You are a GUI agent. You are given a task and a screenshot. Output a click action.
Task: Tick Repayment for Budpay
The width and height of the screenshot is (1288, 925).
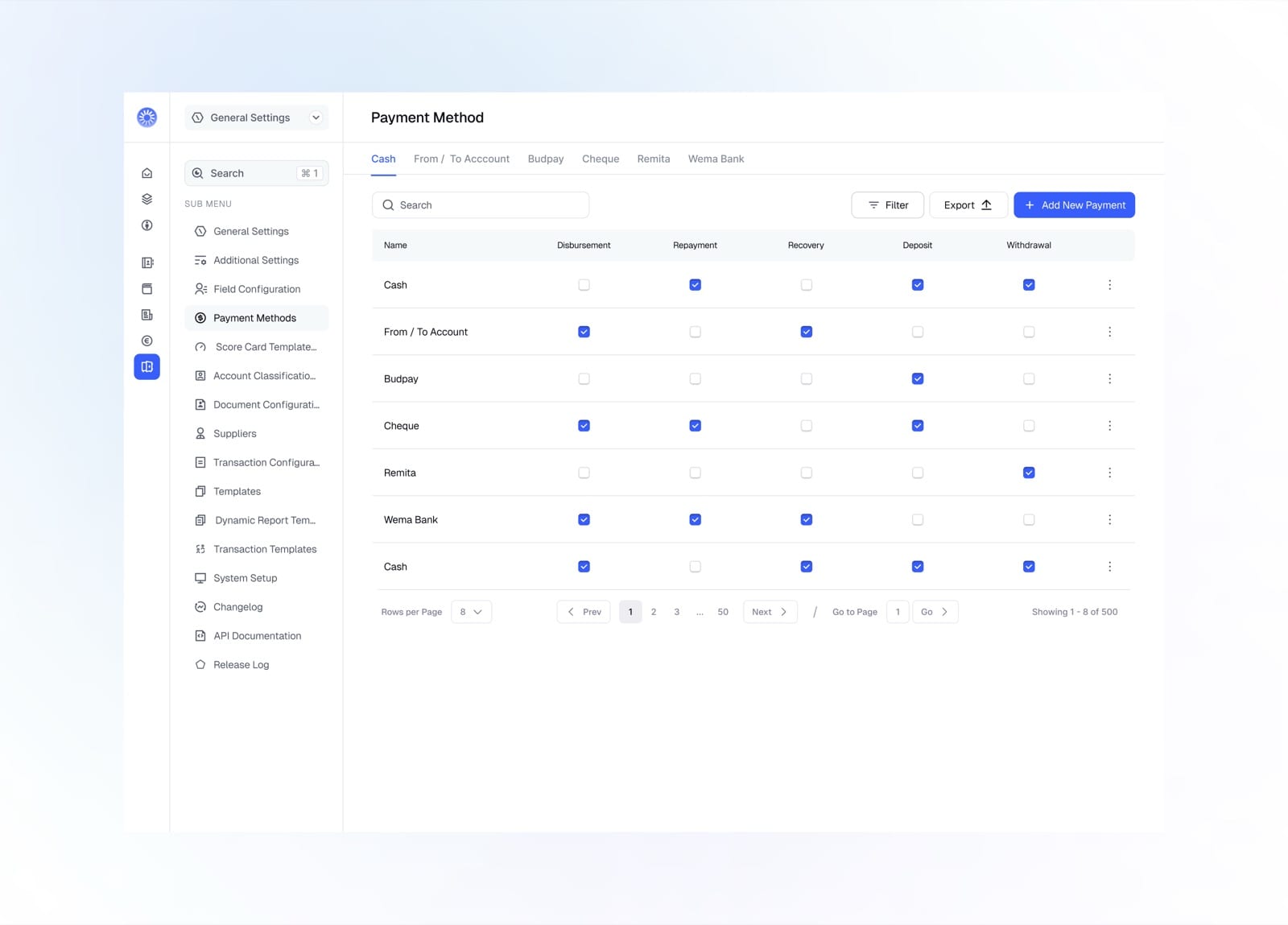coord(695,378)
